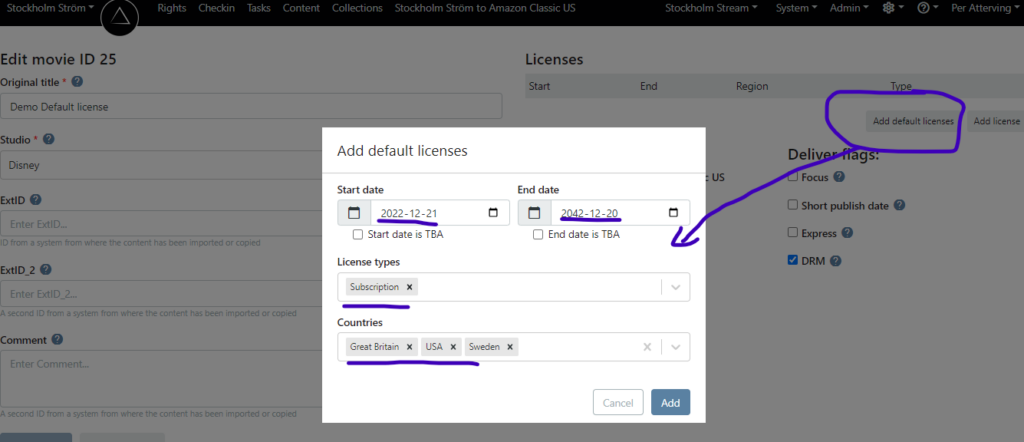Open the Stockholm Stream dropdown menu
1024x442 pixels.
[711, 8]
